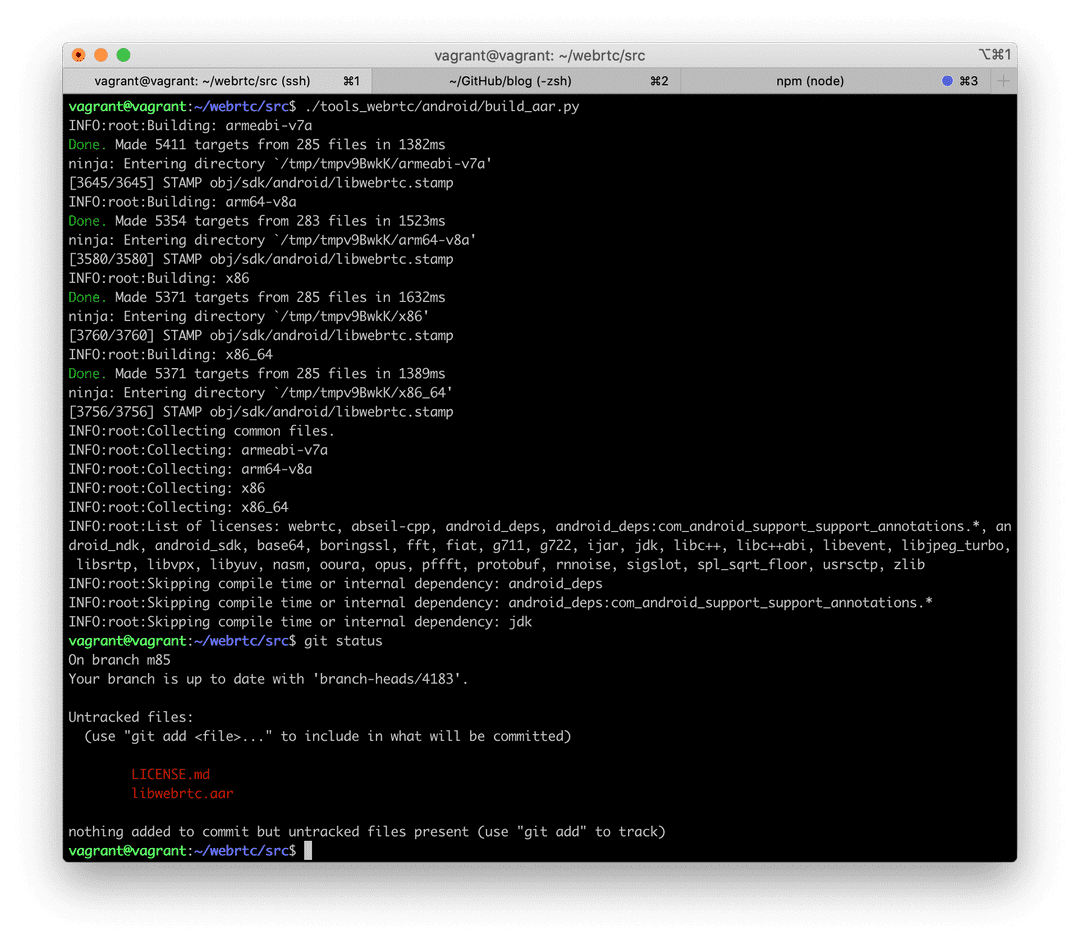Click the window title 'vagrant@vagrant: ~/webrtc/src'
The height and width of the screenshot is (945, 1080).
[539, 55]
